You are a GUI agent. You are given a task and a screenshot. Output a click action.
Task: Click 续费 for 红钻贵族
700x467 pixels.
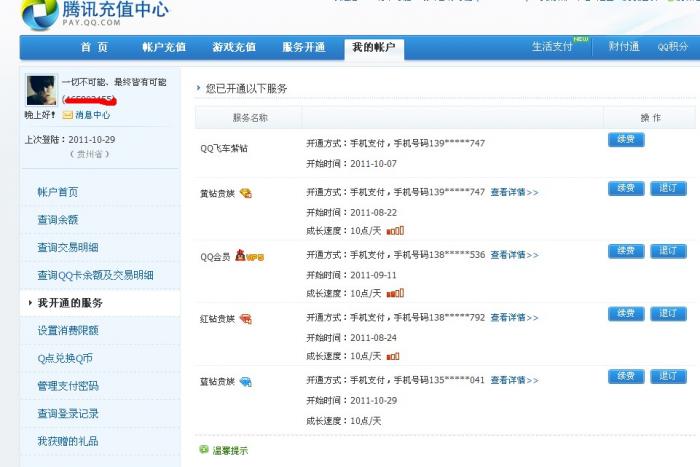[x=626, y=313]
